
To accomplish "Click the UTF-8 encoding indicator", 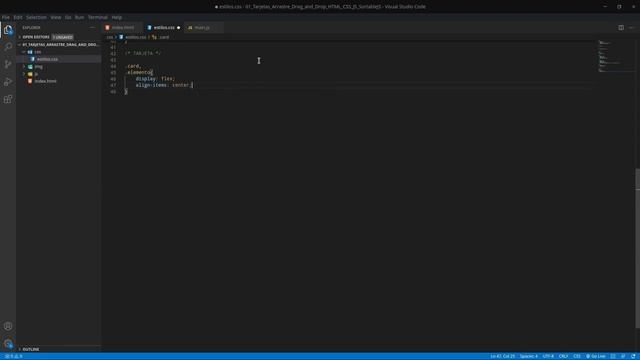I will point(548,356).
